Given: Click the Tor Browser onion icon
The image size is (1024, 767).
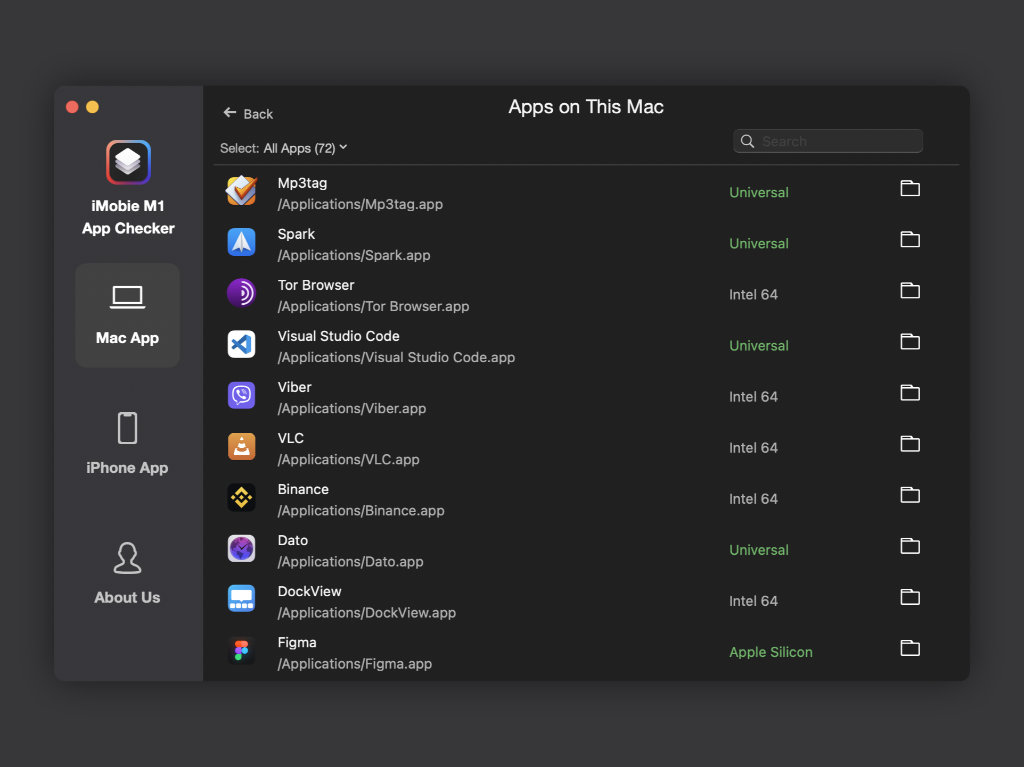Looking at the screenshot, I should [241, 293].
